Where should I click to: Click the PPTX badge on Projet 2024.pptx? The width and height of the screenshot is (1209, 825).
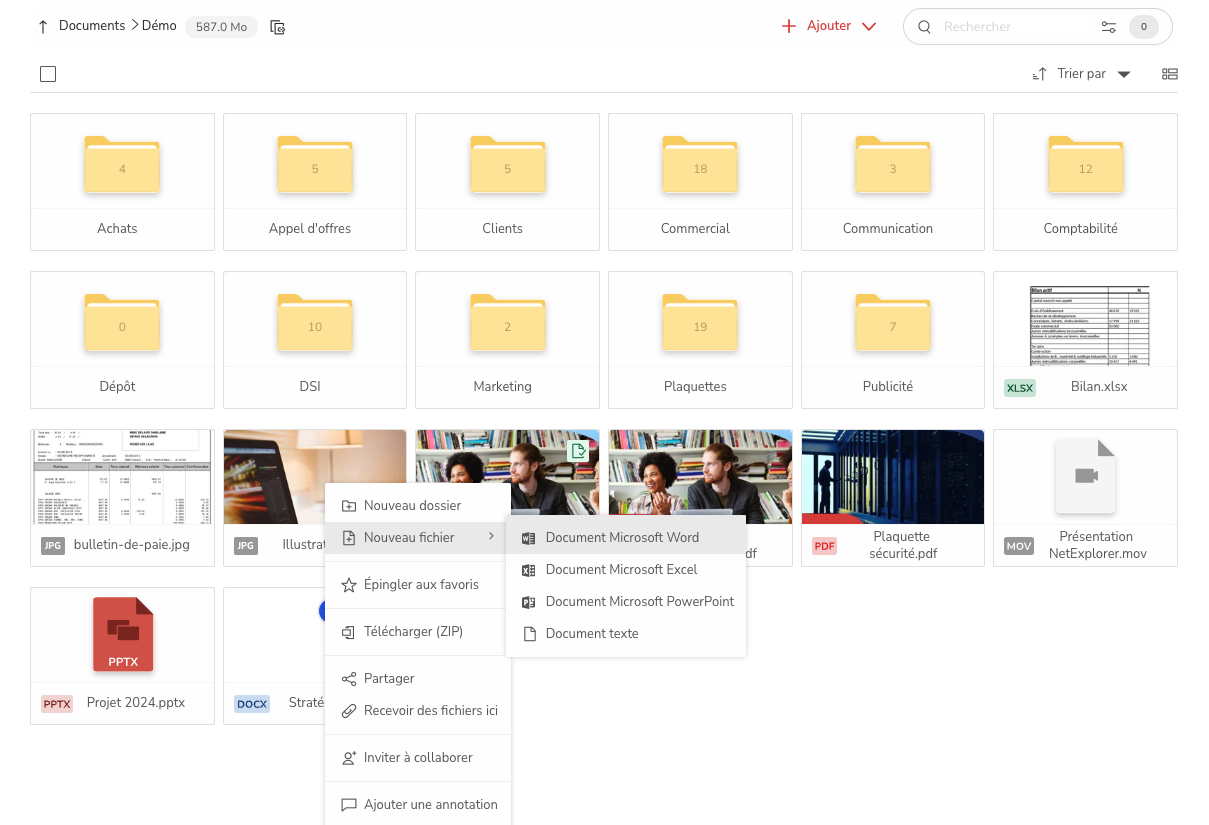coord(57,703)
